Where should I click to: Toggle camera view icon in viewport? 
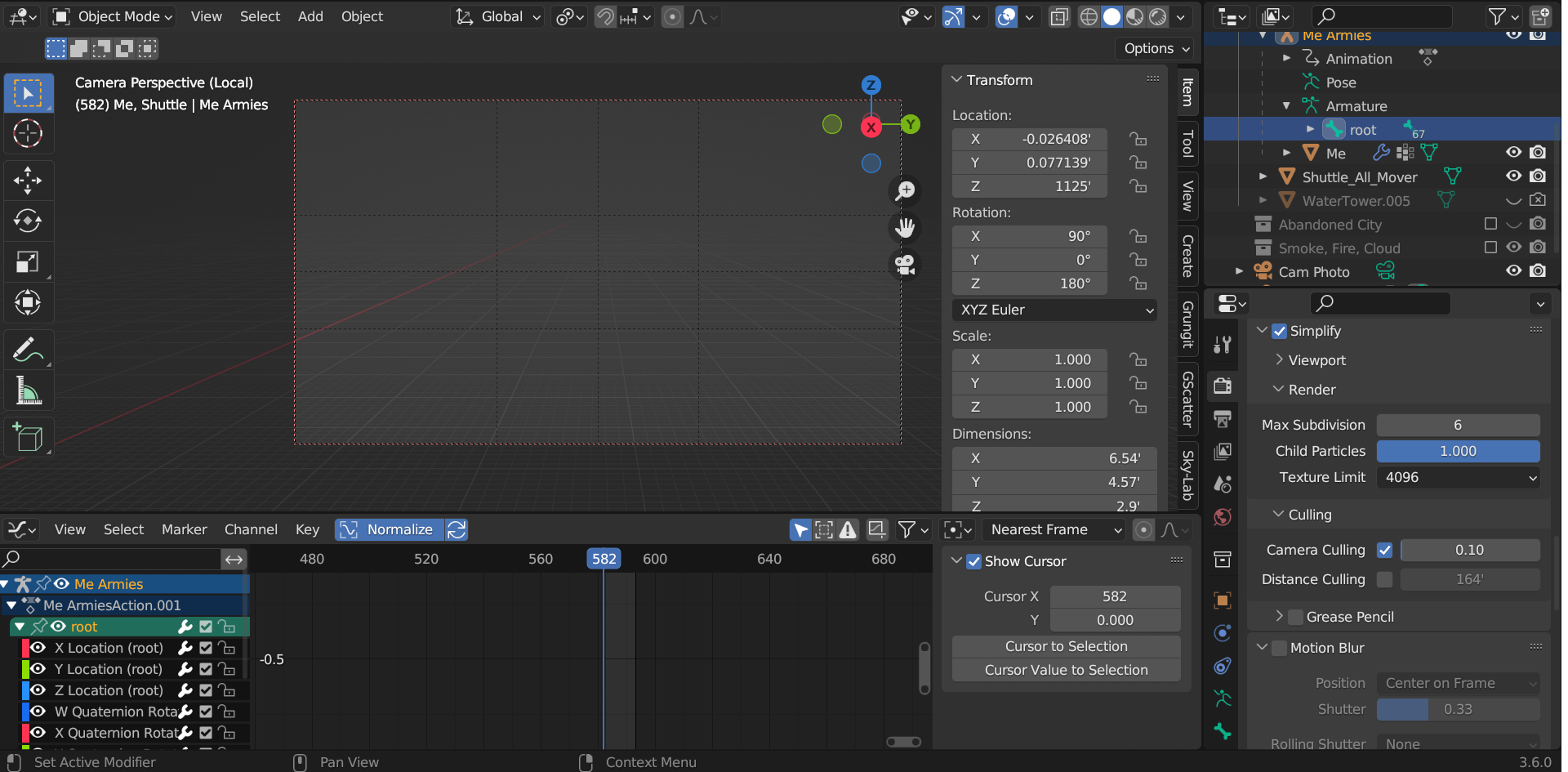click(905, 265)
